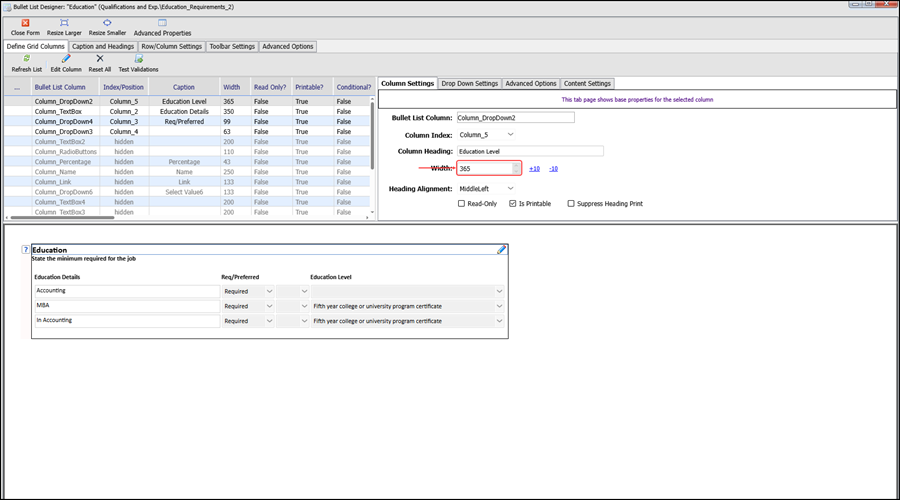Select the Column_RadioButtons row
900x500 pixels.
pyautogui.click(x=187, y=152)
